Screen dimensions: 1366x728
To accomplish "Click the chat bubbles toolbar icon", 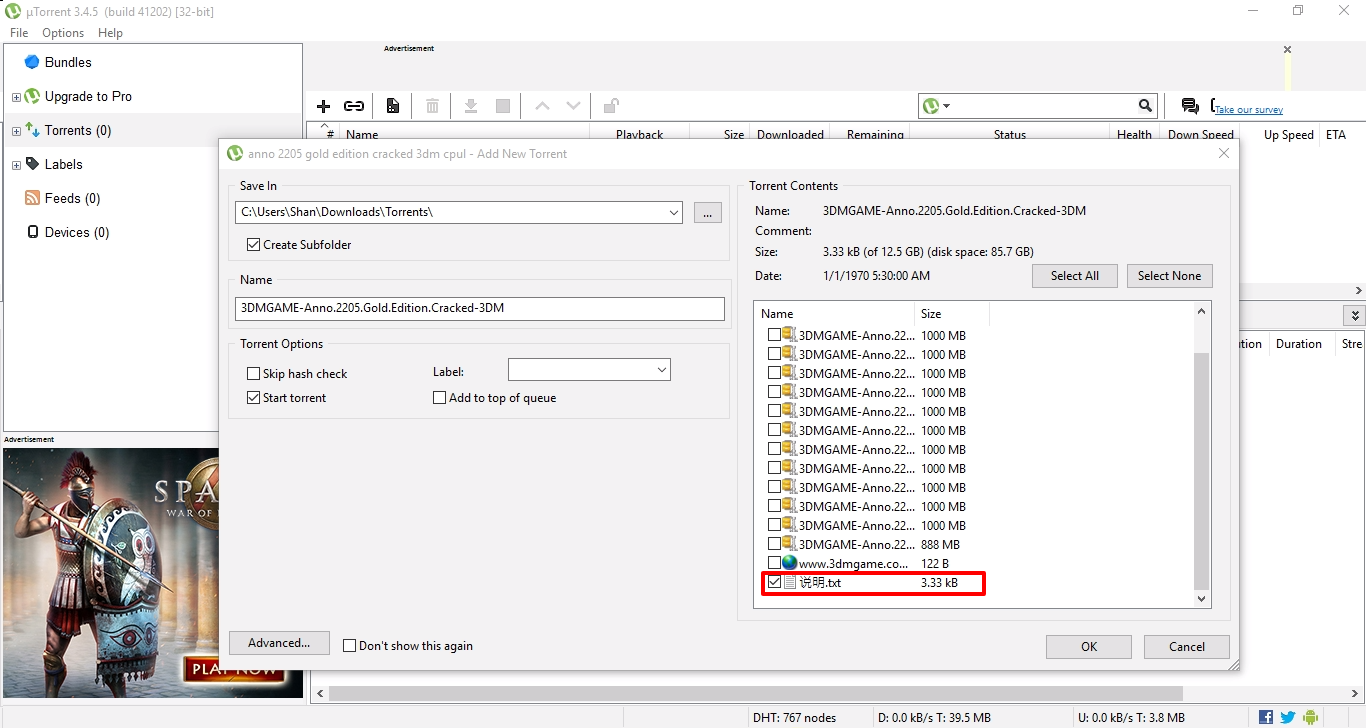I will click(1190, 106).
